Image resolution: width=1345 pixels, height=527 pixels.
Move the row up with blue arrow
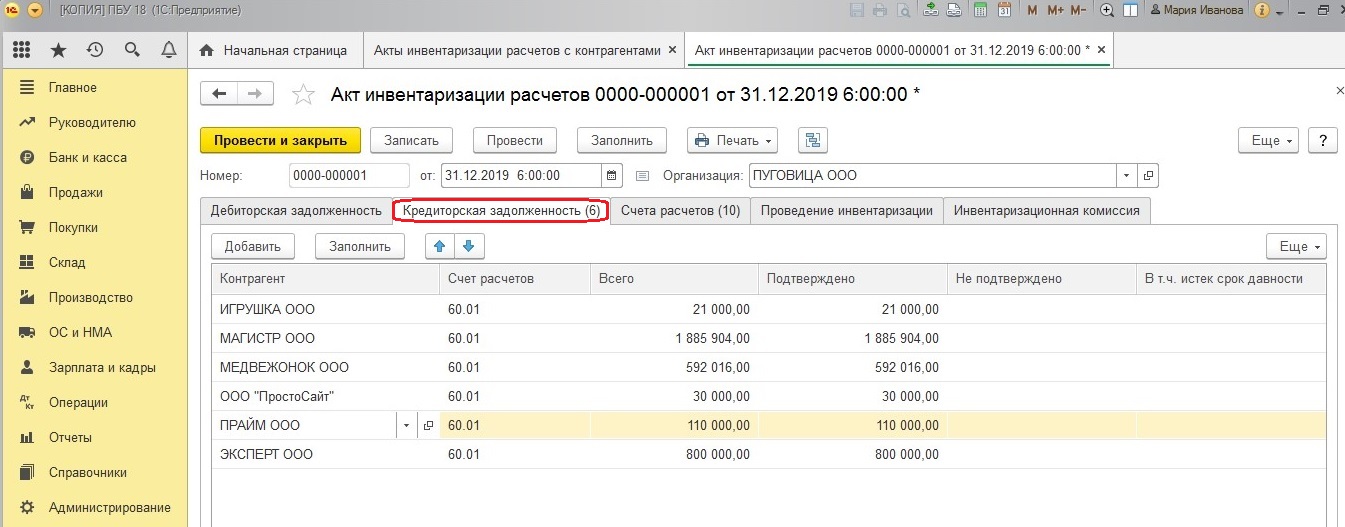tap(439, 246)
